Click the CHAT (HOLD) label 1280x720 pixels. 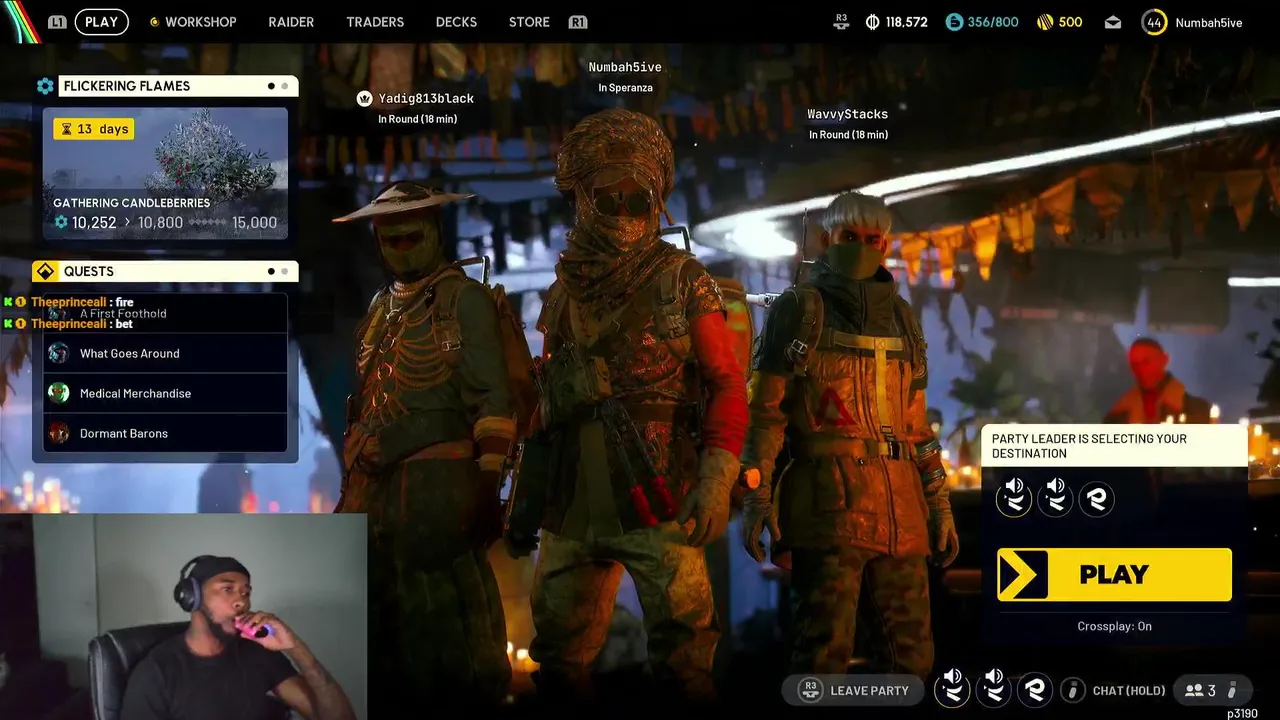point(1129,690)
